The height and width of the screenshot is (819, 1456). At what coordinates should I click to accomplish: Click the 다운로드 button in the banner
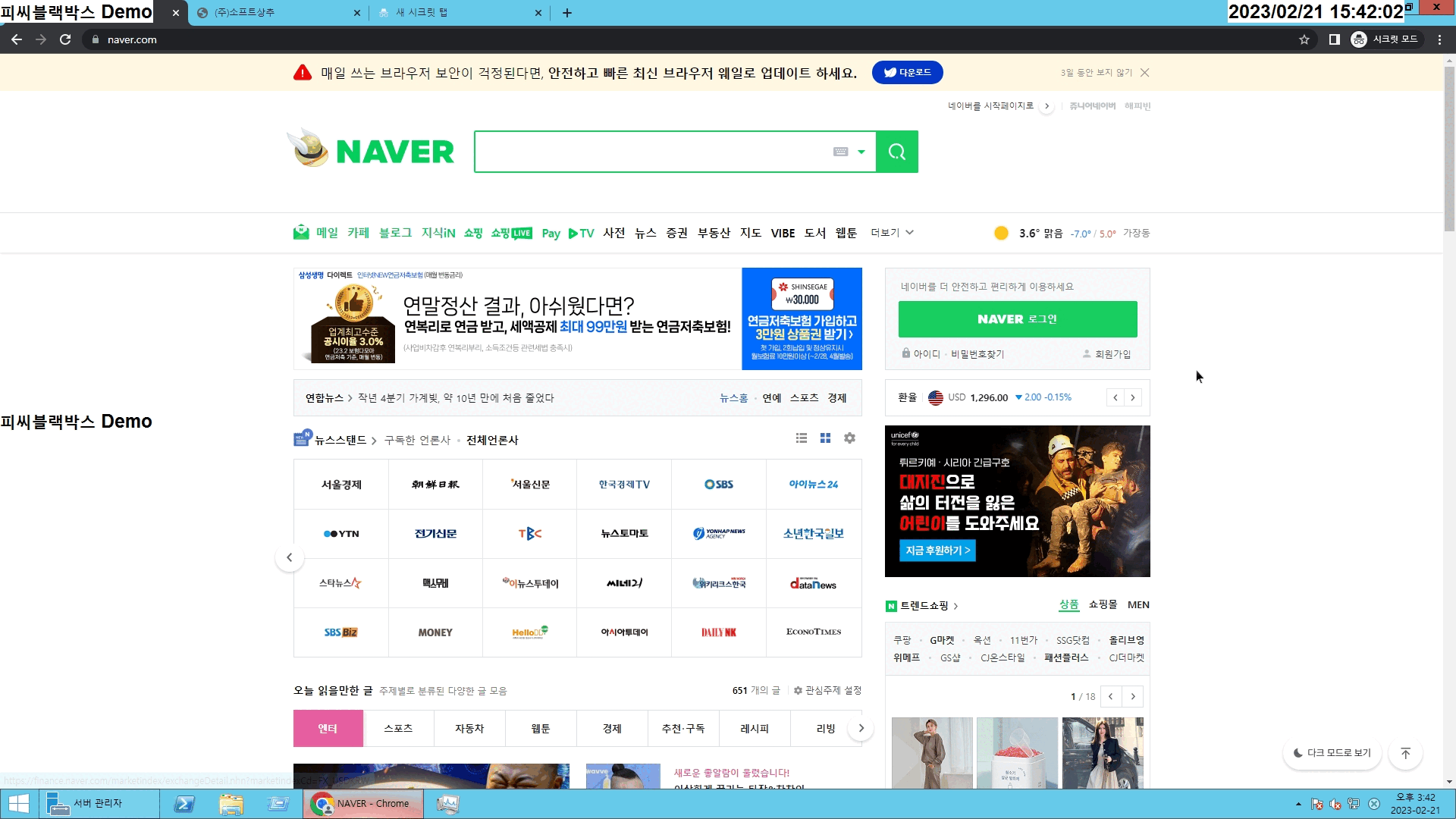(x=907, y=73)
